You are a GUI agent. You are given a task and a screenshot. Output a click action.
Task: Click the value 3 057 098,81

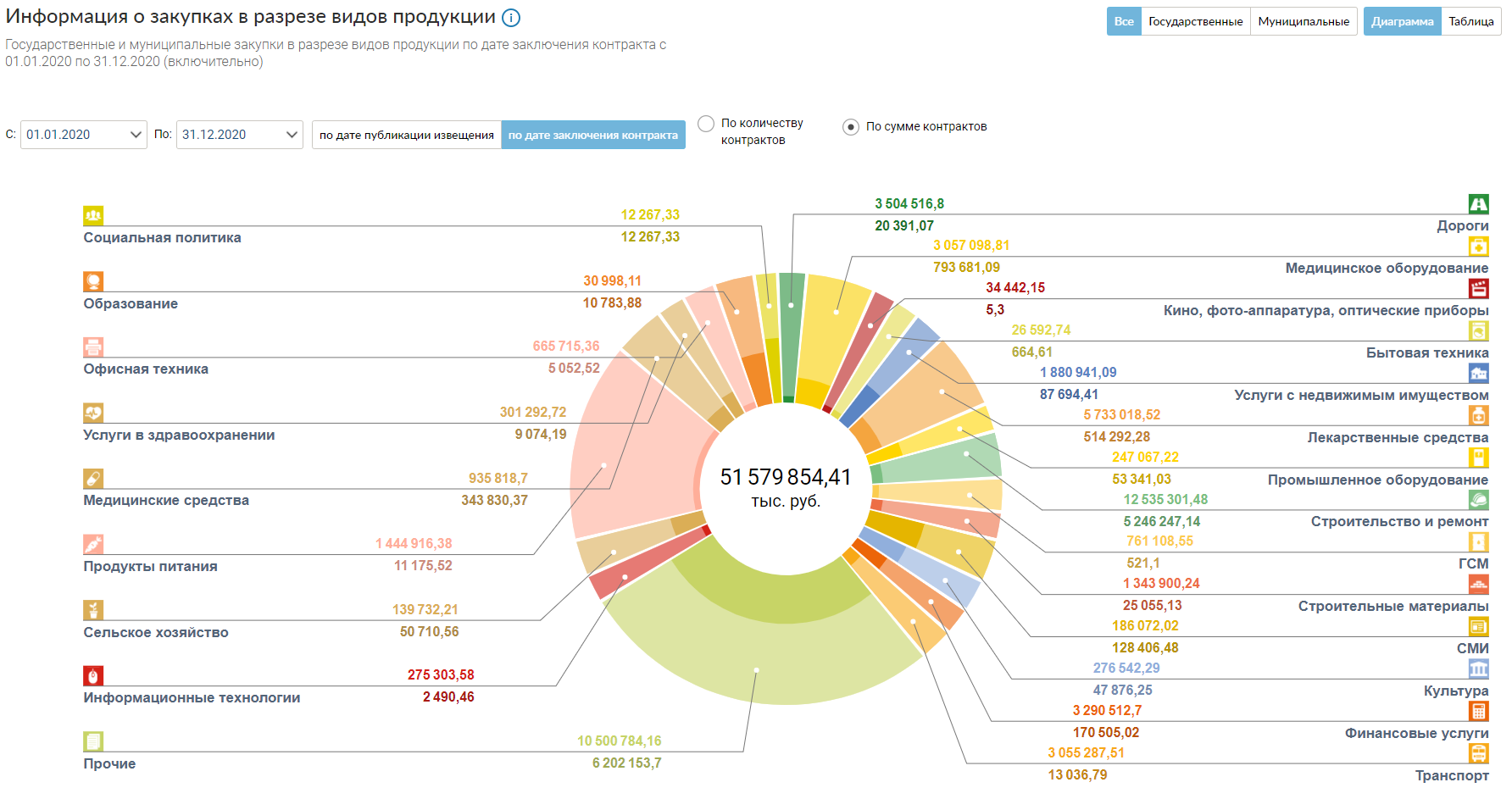[971, 246]
